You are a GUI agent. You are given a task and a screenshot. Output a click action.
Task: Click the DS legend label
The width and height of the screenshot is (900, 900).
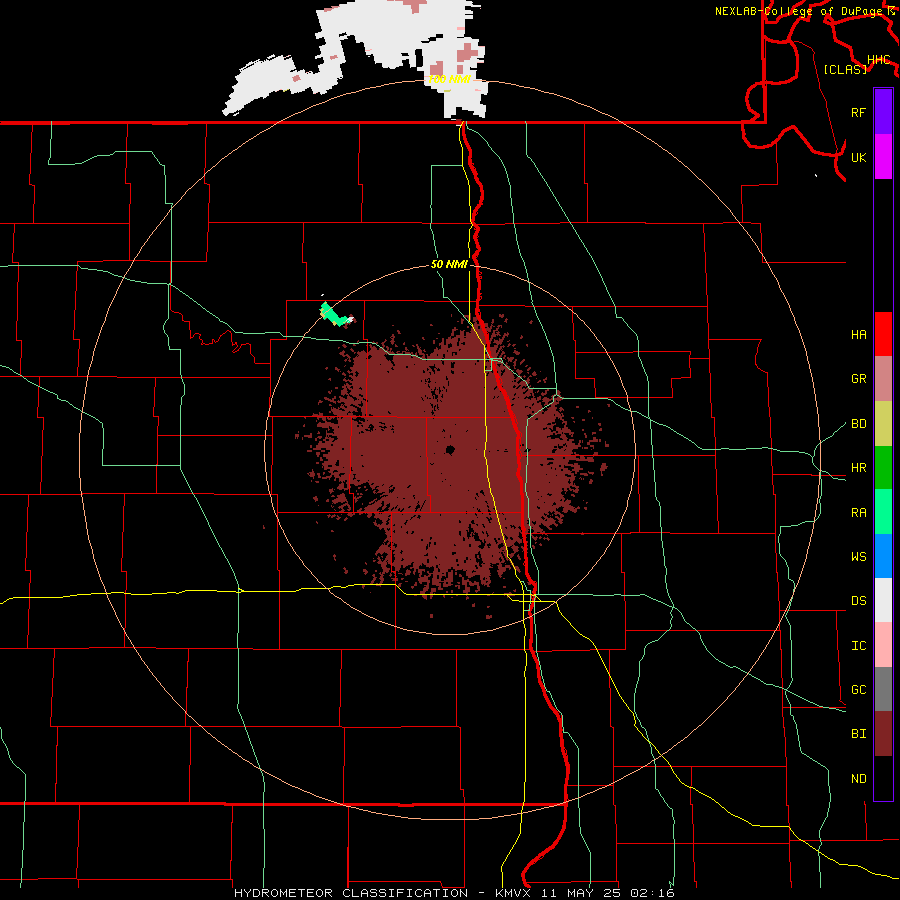point(858,601)
